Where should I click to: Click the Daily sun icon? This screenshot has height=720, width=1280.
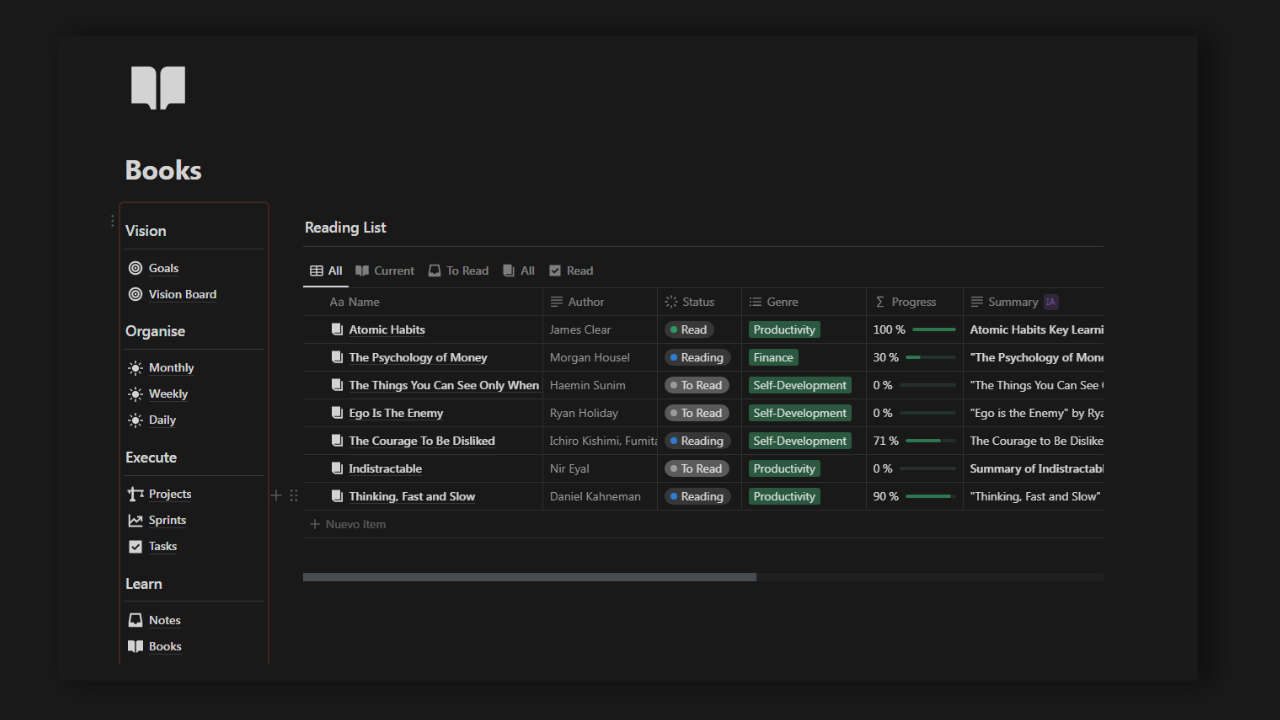pyautogui.click(x=136, y=420)
